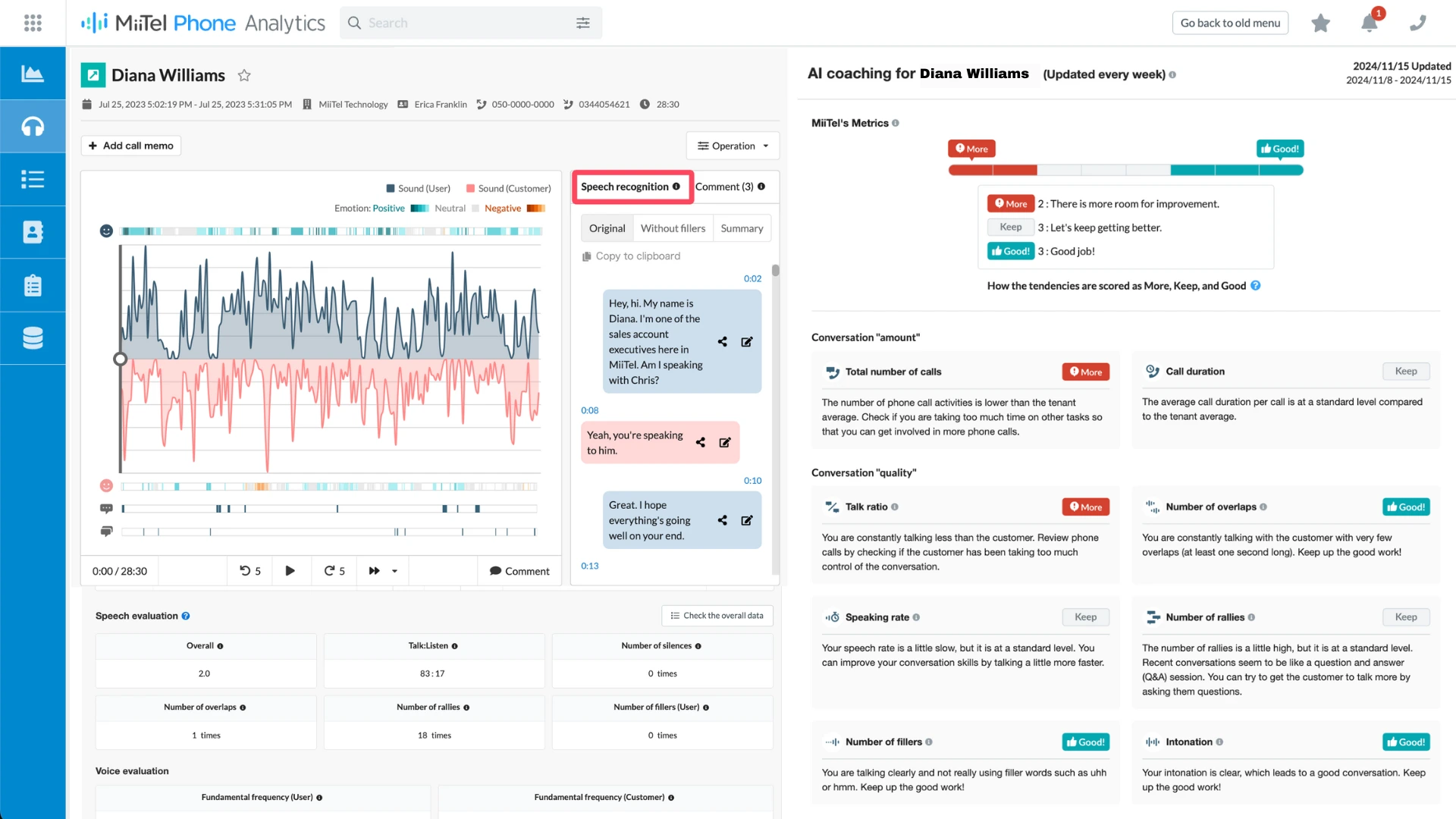The image size is (1456, 819).
Task: Open the apps grid launcher icon
Action: (33, 23)
